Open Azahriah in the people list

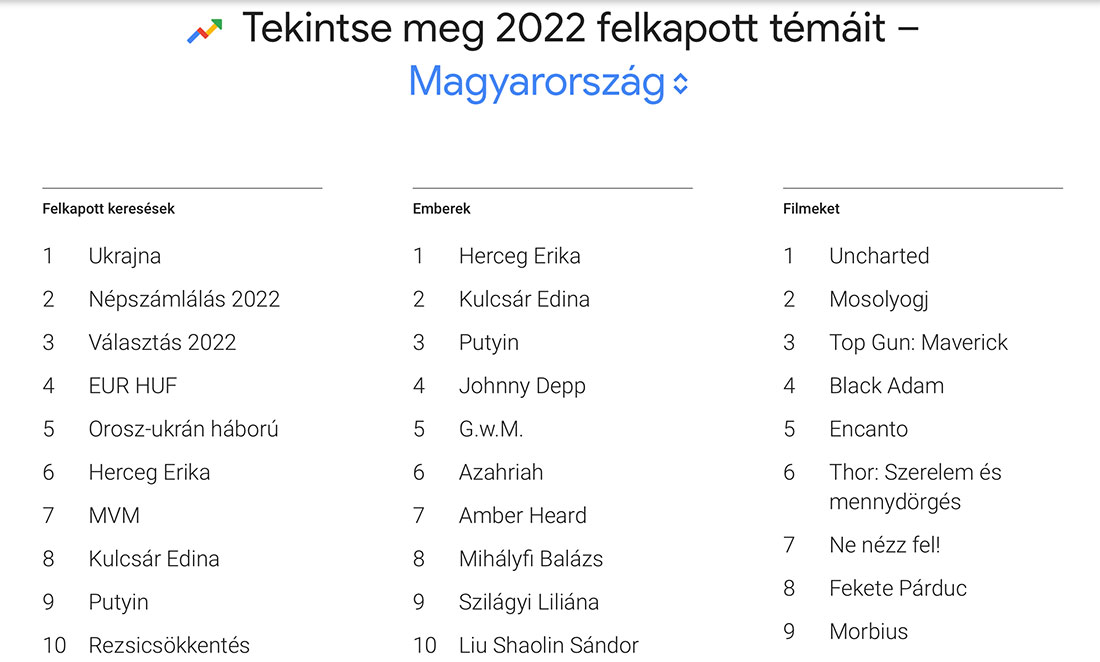(501, 473)
